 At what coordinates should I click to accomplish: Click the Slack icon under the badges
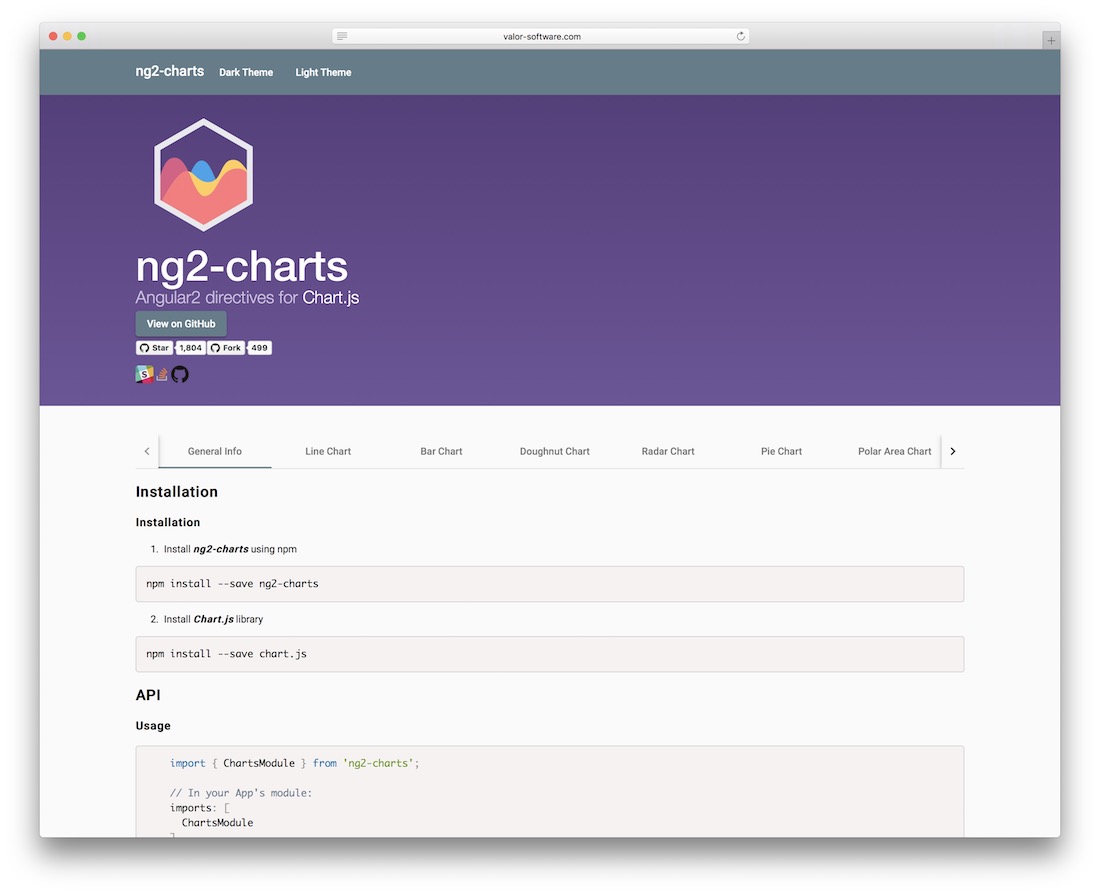[145, 374]
